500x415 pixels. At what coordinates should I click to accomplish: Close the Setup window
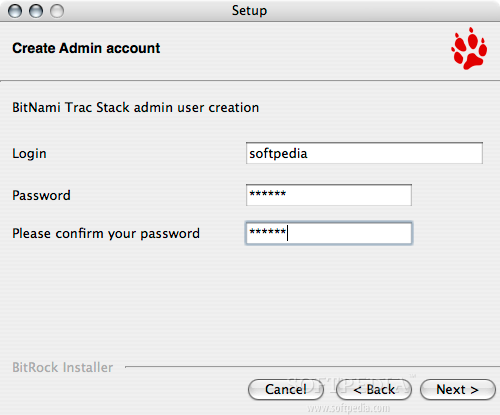coord(15,11)
